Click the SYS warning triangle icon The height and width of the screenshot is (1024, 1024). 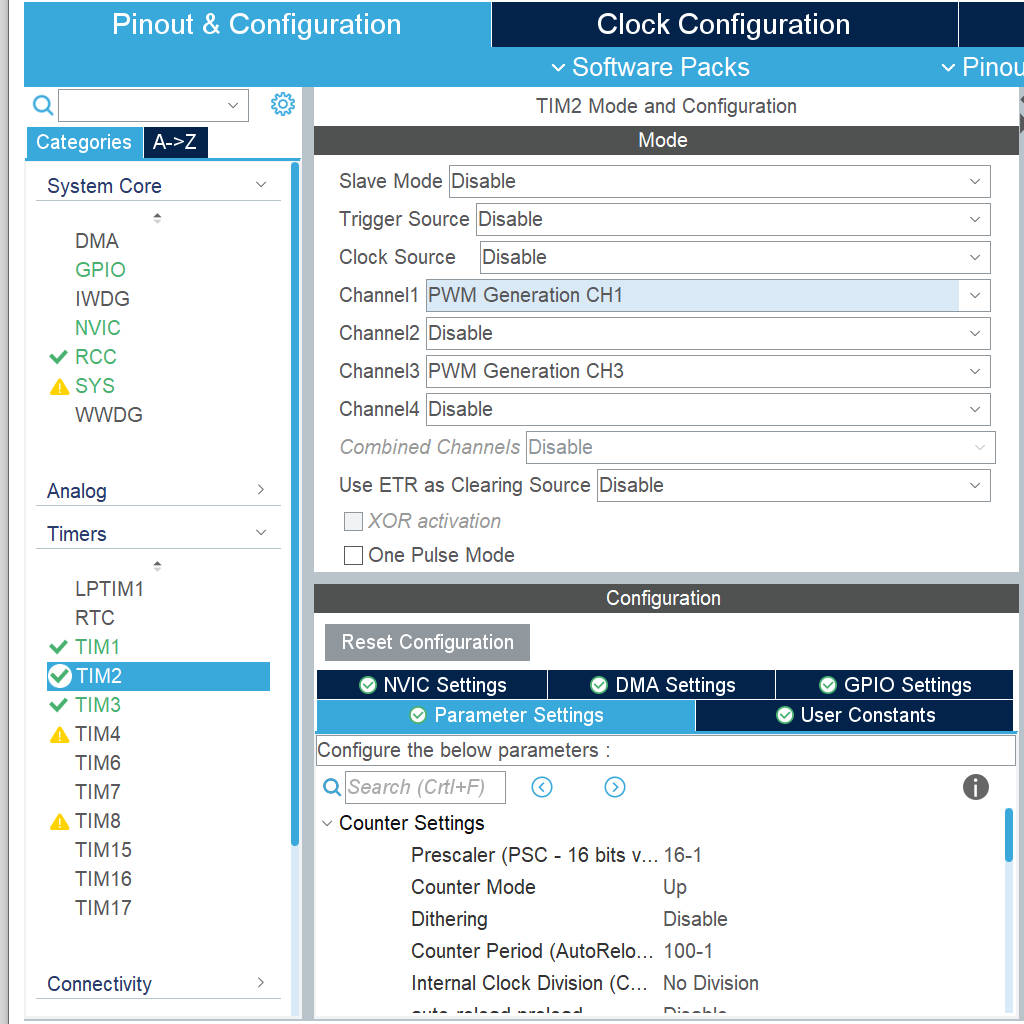click(x=59, y=387)
